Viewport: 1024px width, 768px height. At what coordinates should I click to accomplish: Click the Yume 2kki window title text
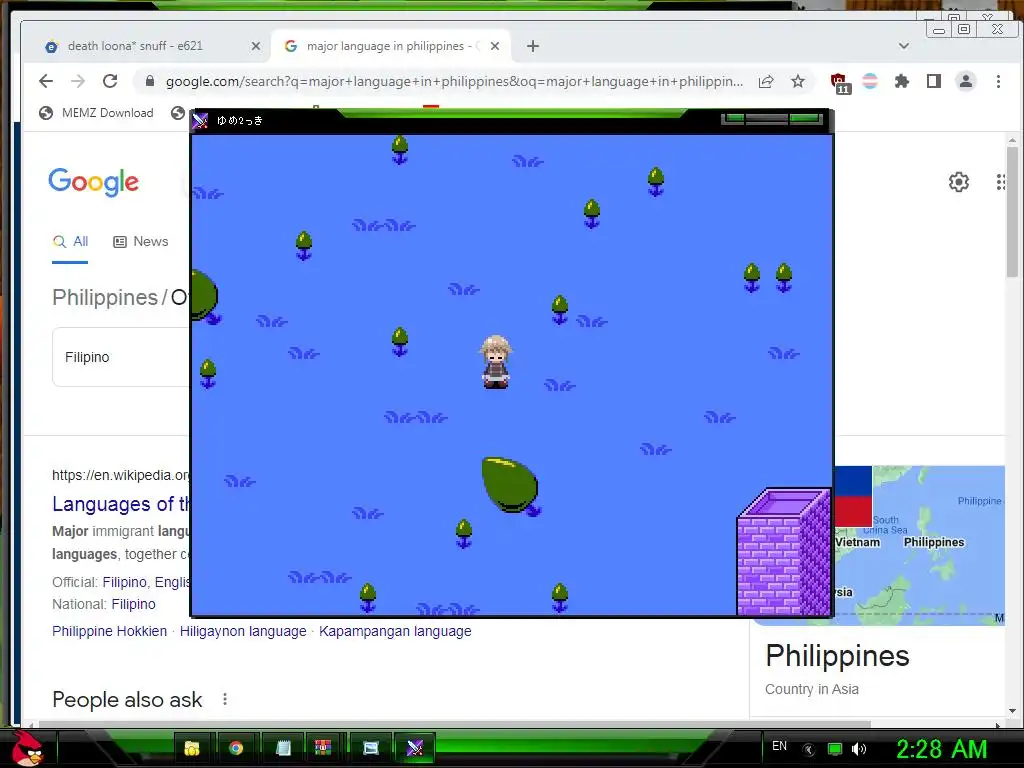coord(240,121)
